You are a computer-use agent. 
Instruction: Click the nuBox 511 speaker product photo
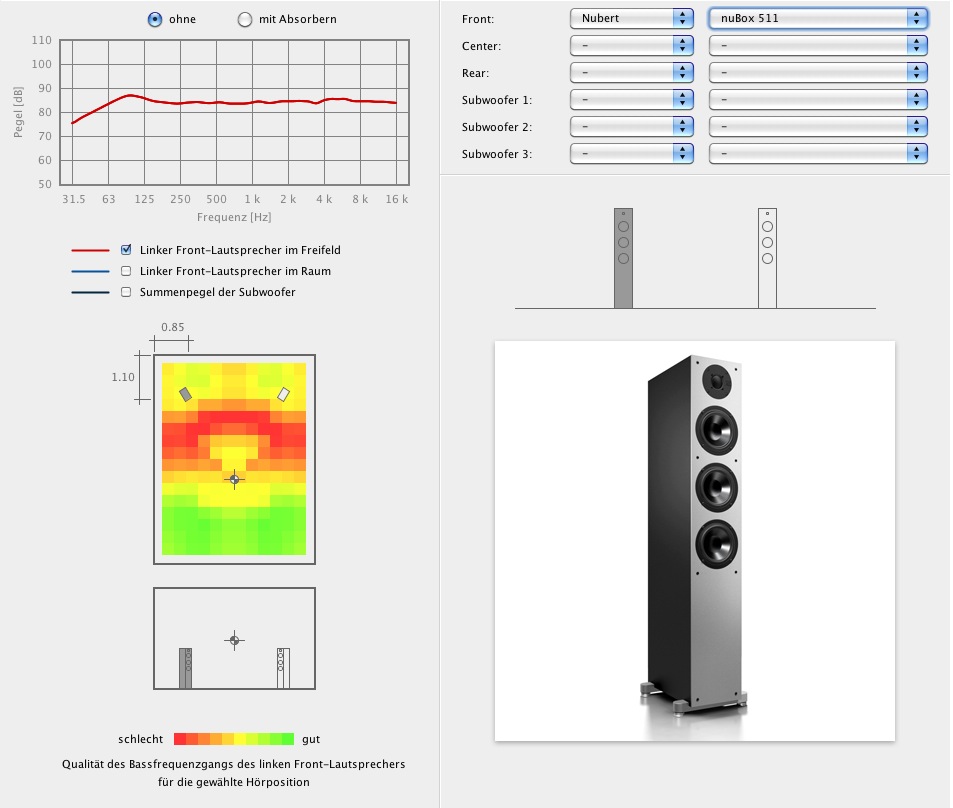(695, 540)
